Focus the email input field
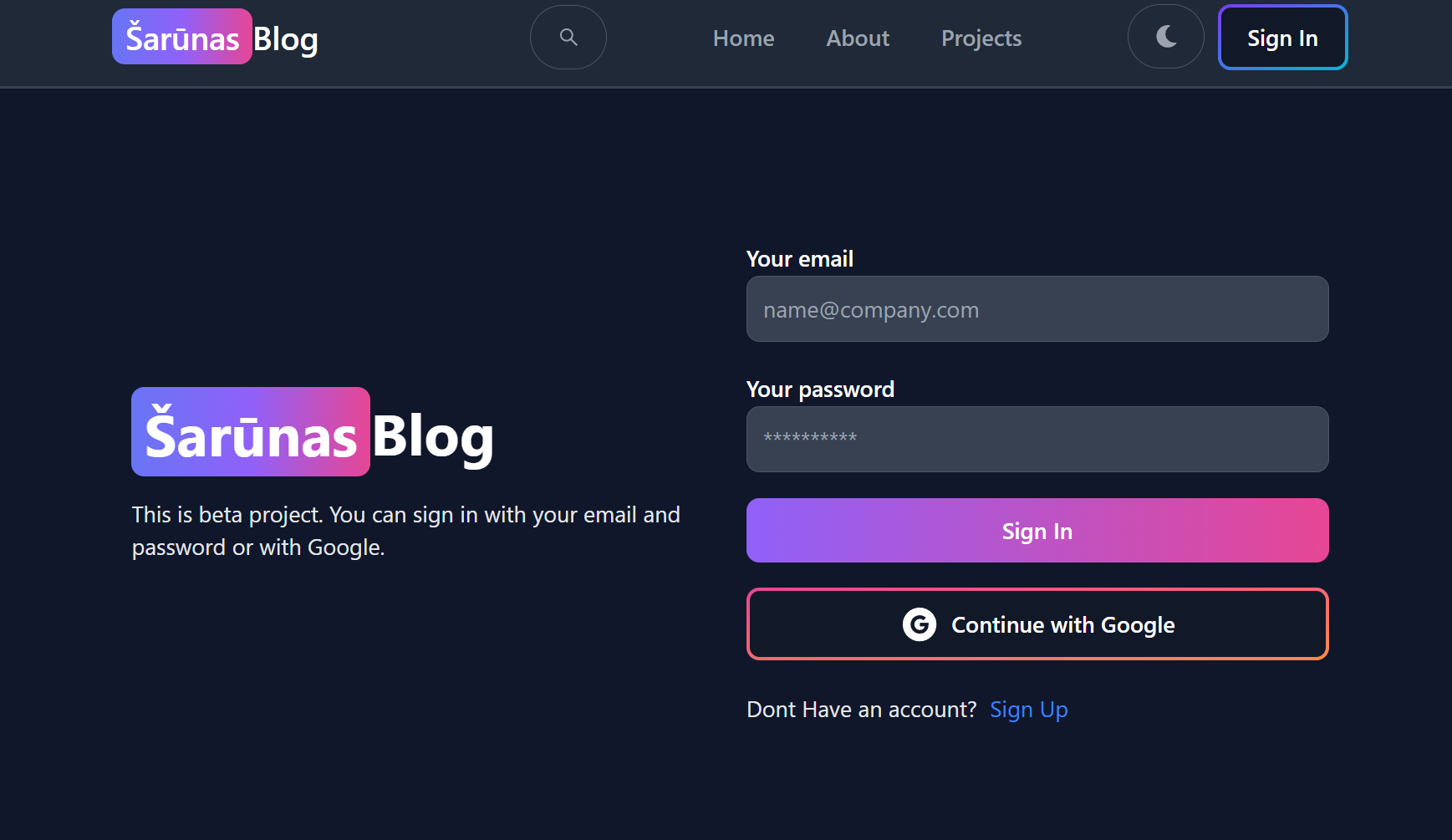 coord(1037,309)
